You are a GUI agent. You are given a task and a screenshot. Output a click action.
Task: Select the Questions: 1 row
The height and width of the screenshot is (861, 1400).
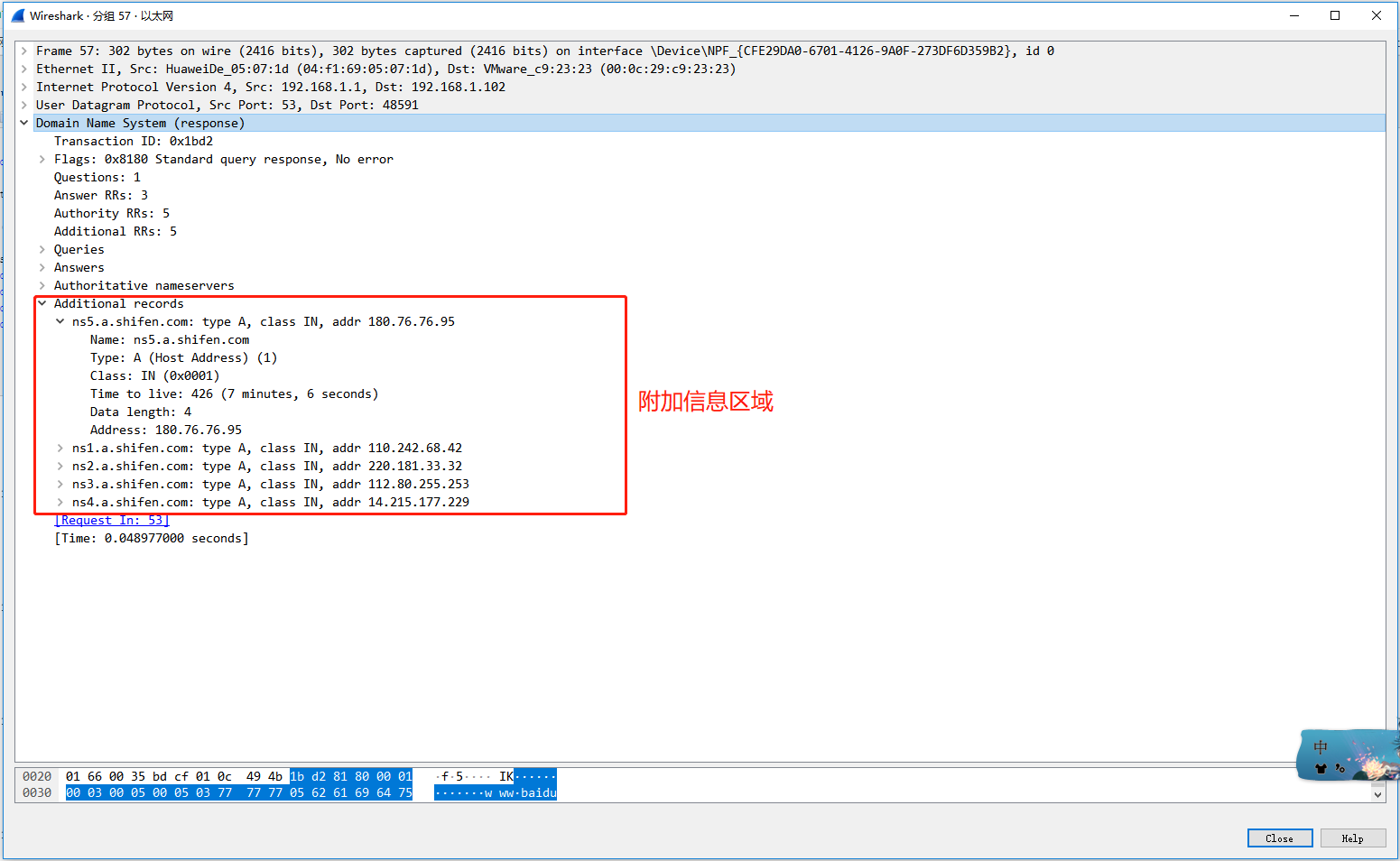pos(97,178)
